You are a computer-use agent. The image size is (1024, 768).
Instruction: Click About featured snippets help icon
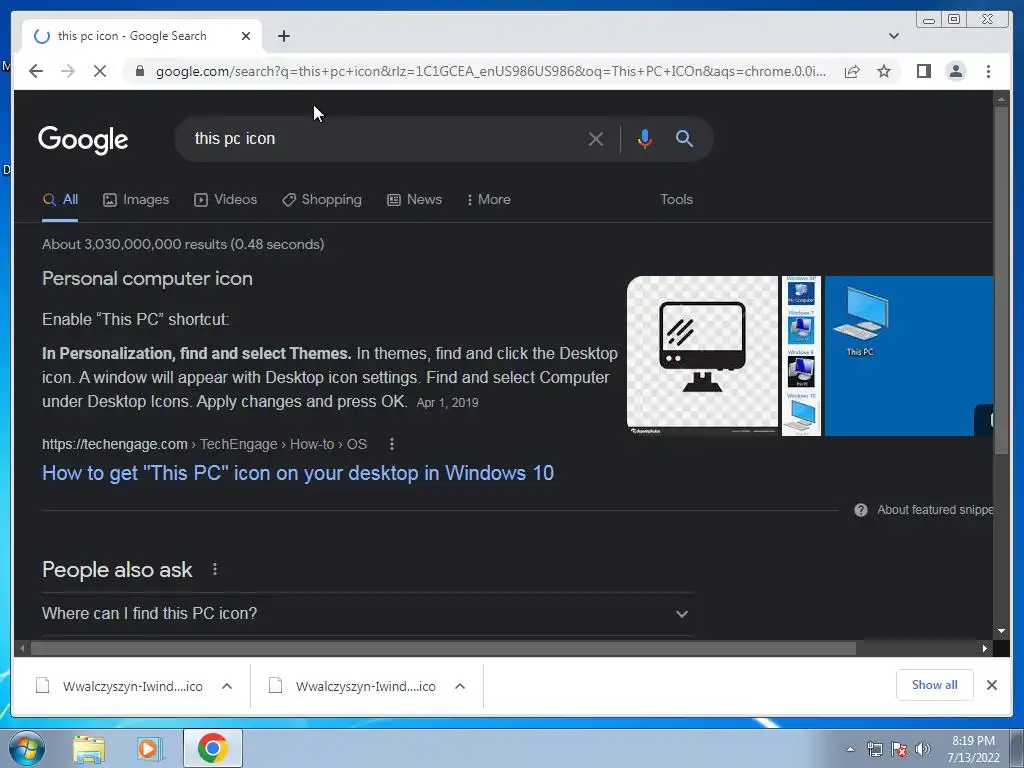click(x=861, y=510)
